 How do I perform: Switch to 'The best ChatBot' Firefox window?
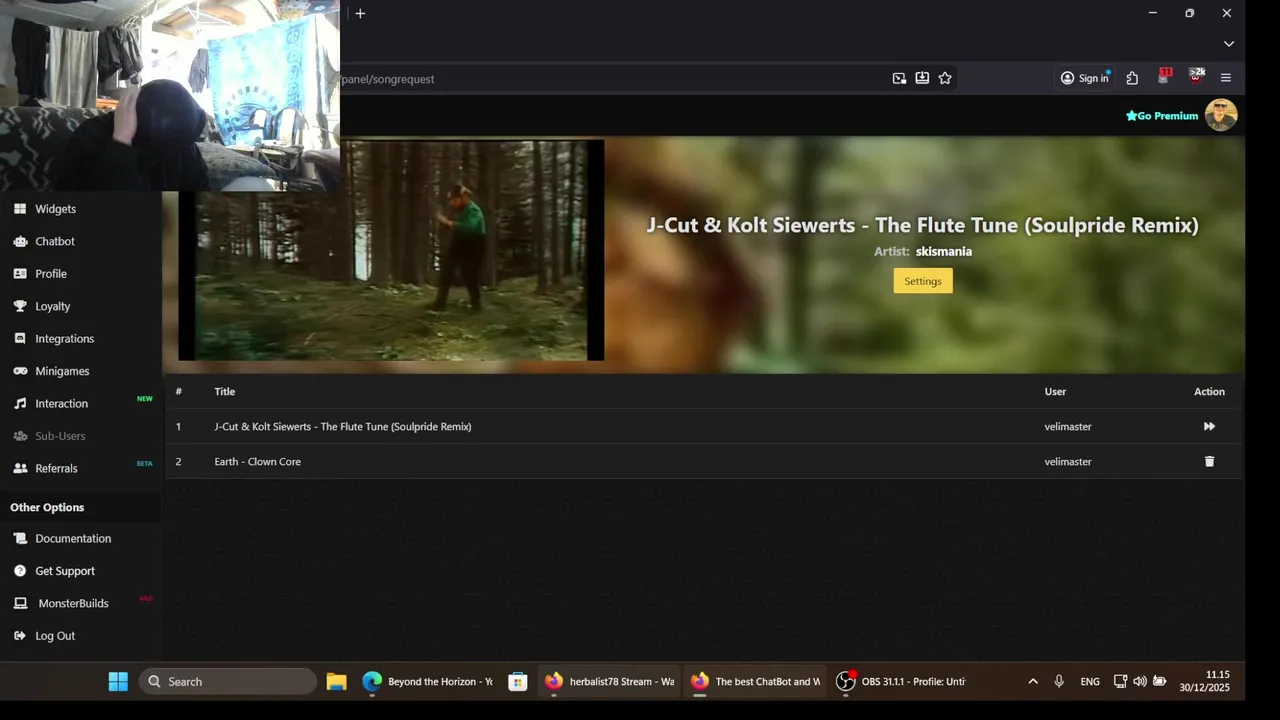(x=755, y=682)
